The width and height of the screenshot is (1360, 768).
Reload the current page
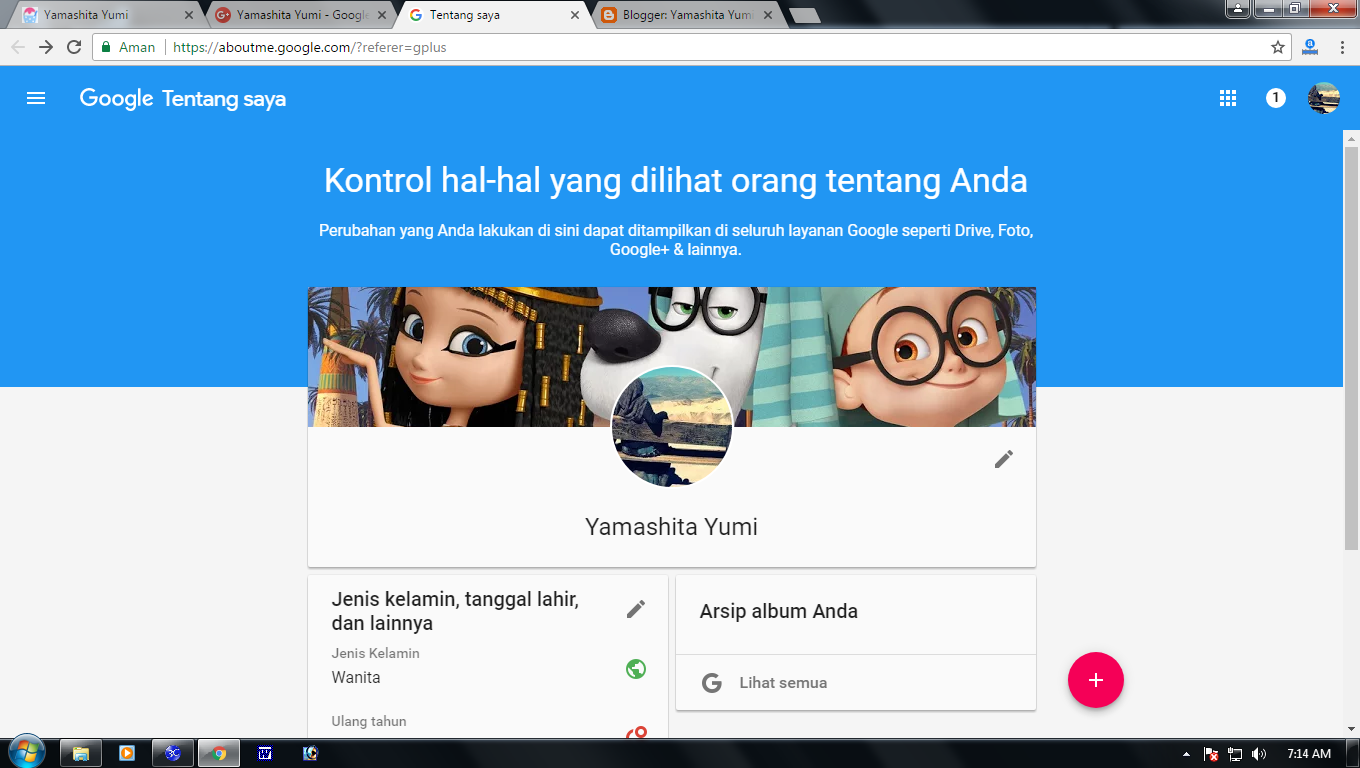pyautogui.click(x=74, y=47)
